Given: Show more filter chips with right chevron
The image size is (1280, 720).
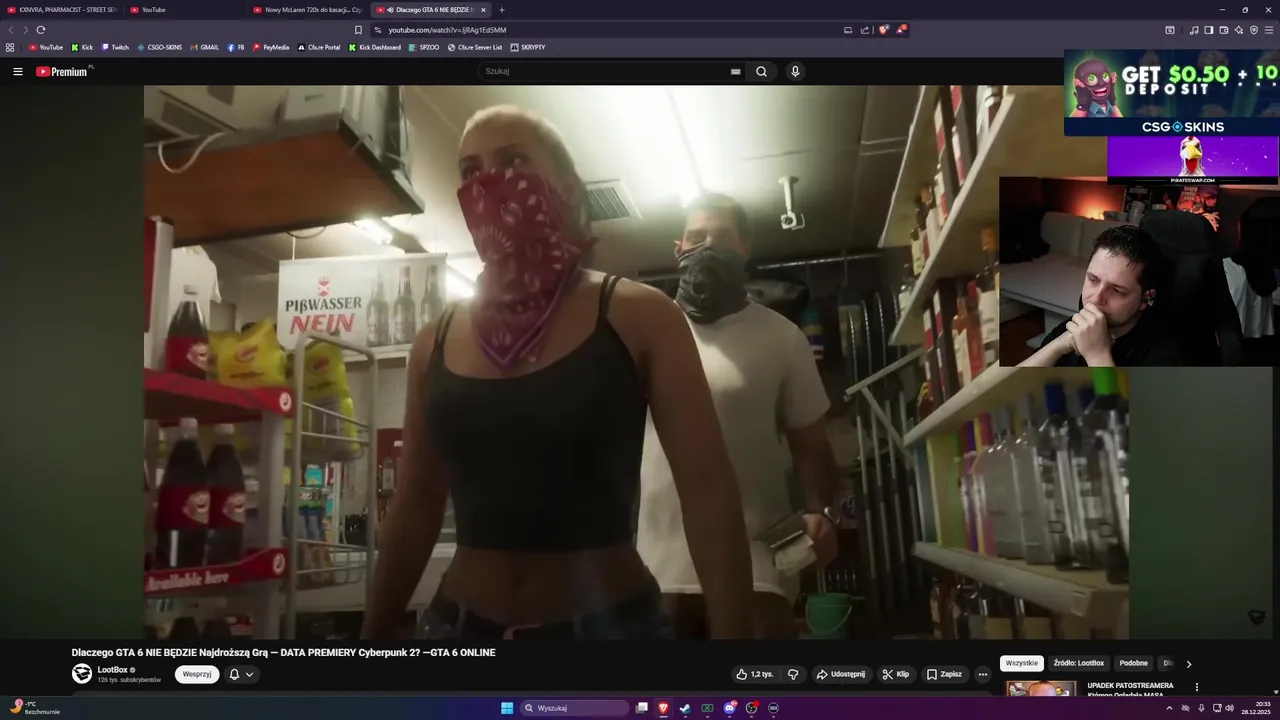Looking at the screenshot, I should coord(1188,664).
